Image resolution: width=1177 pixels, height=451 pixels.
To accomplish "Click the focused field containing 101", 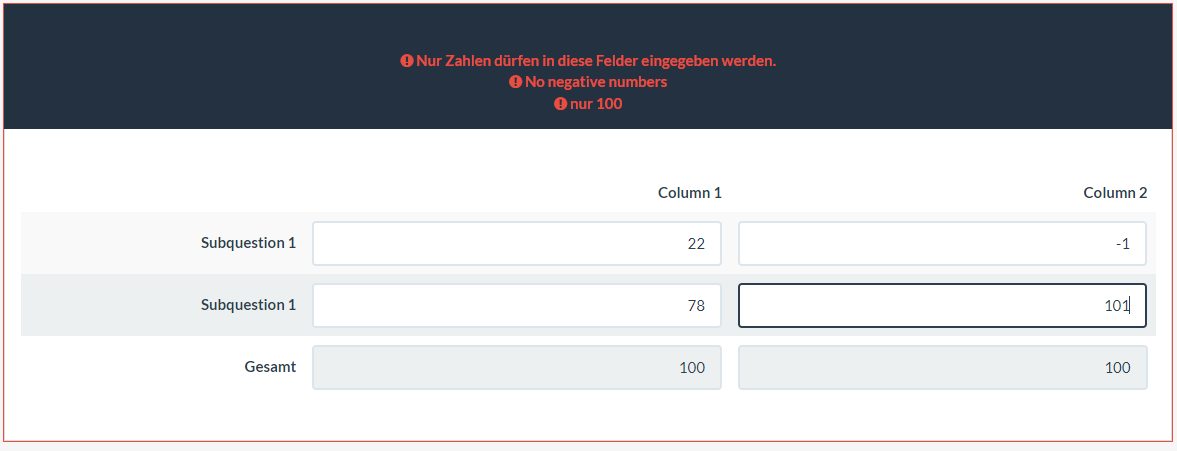I will 942,305.
